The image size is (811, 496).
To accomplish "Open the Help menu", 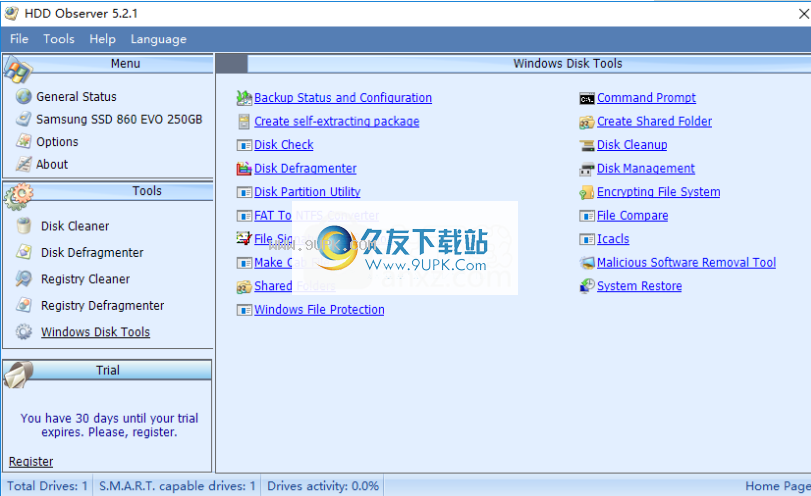I will pyautogui.click(x=102, y=39).
